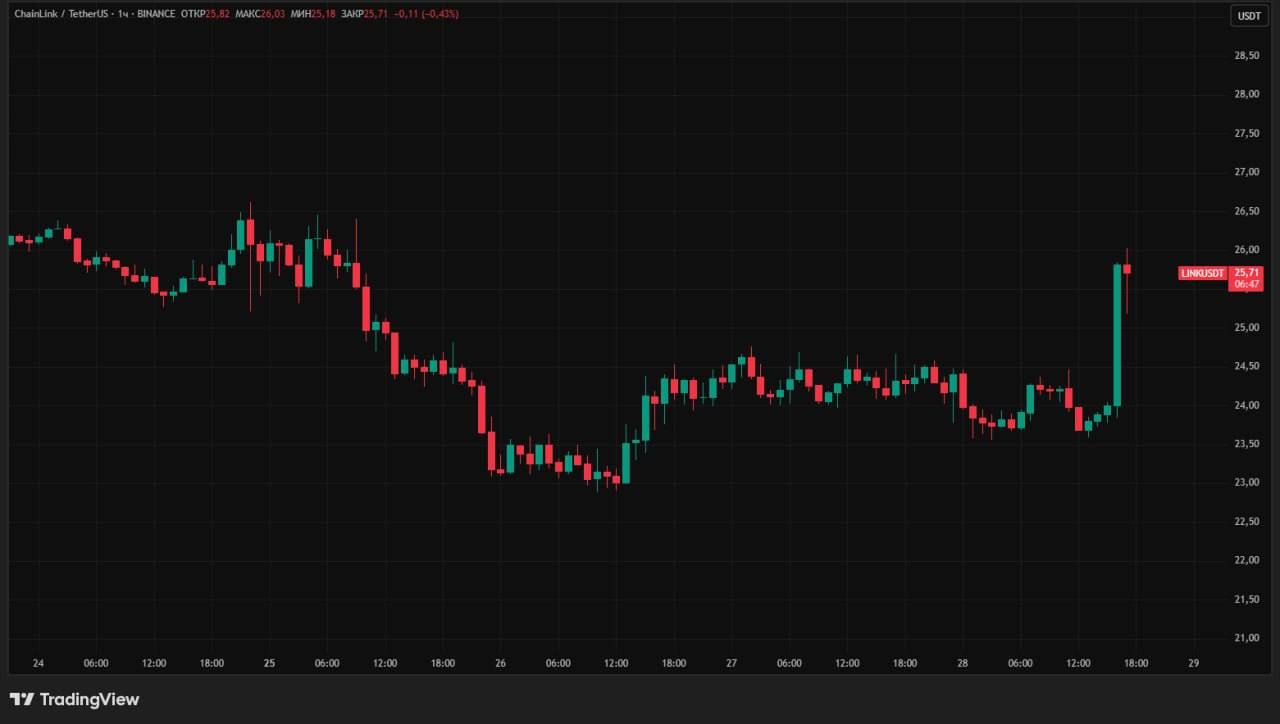Click the 26,00 price axis label
The width and height of the screenshot is (1280, 724).
pyautogui.click(x=1246, y=250)
